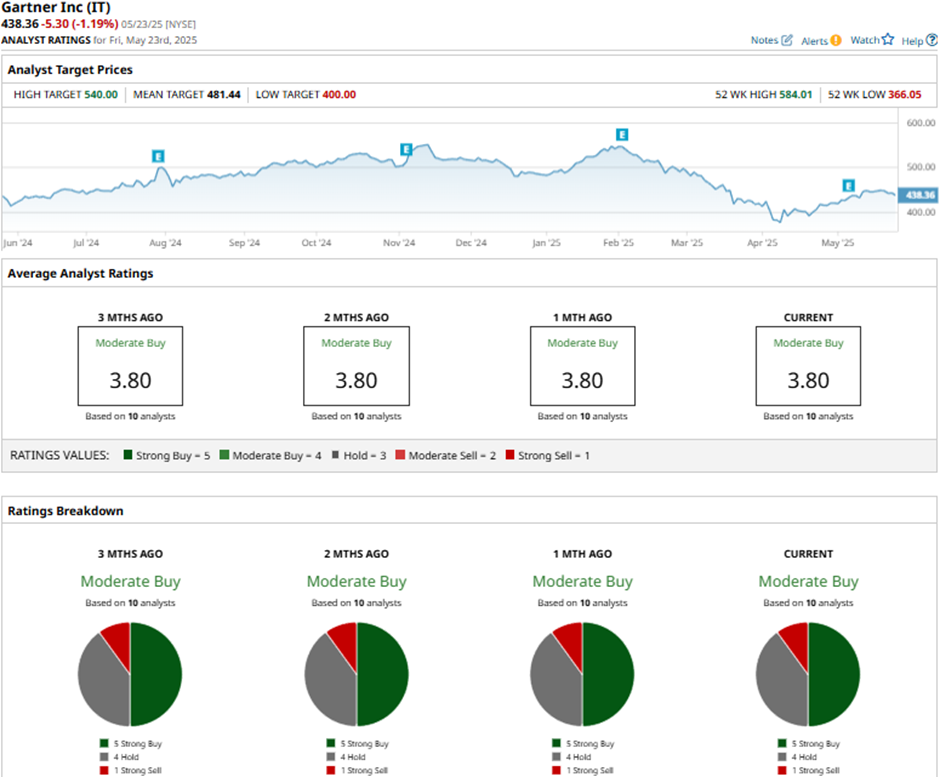
Task: Select the 1 Mth Ago average rating box
Action: pos(582,365)
